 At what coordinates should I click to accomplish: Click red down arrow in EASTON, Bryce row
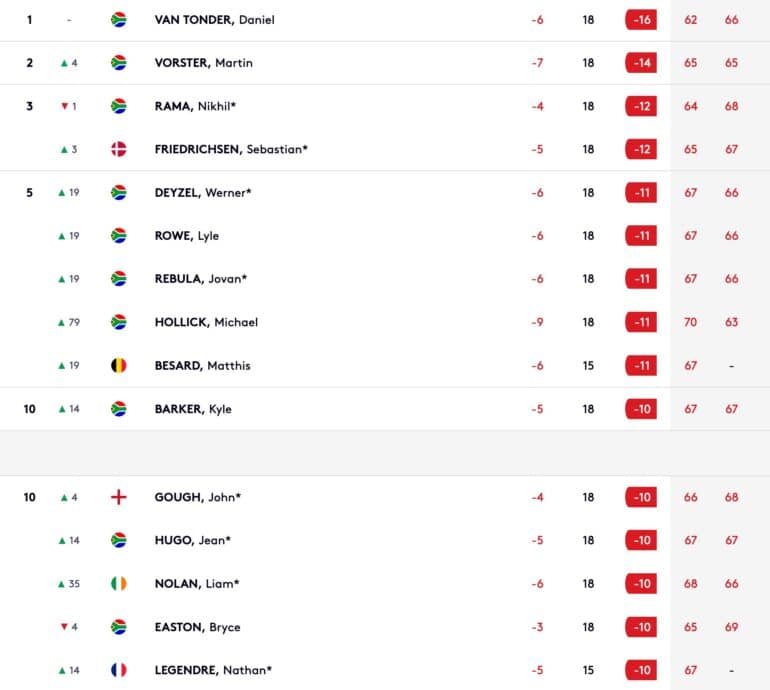(64, 627)
